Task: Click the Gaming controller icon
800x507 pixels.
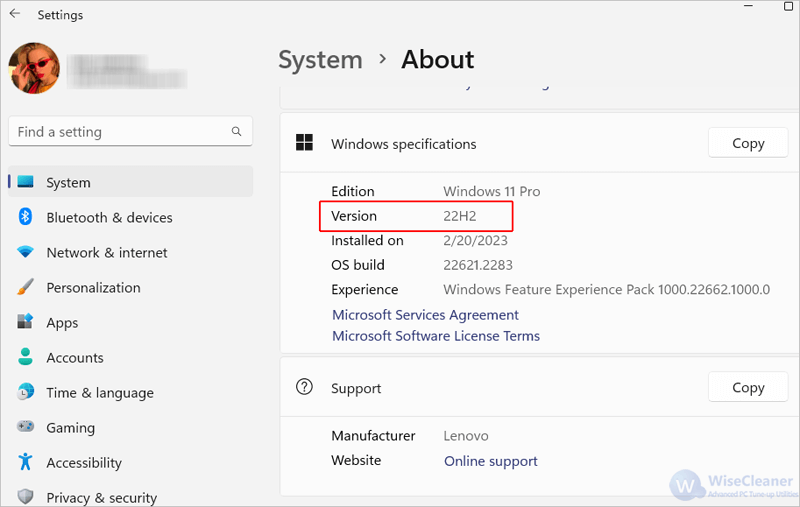Action: click(25, 426)
